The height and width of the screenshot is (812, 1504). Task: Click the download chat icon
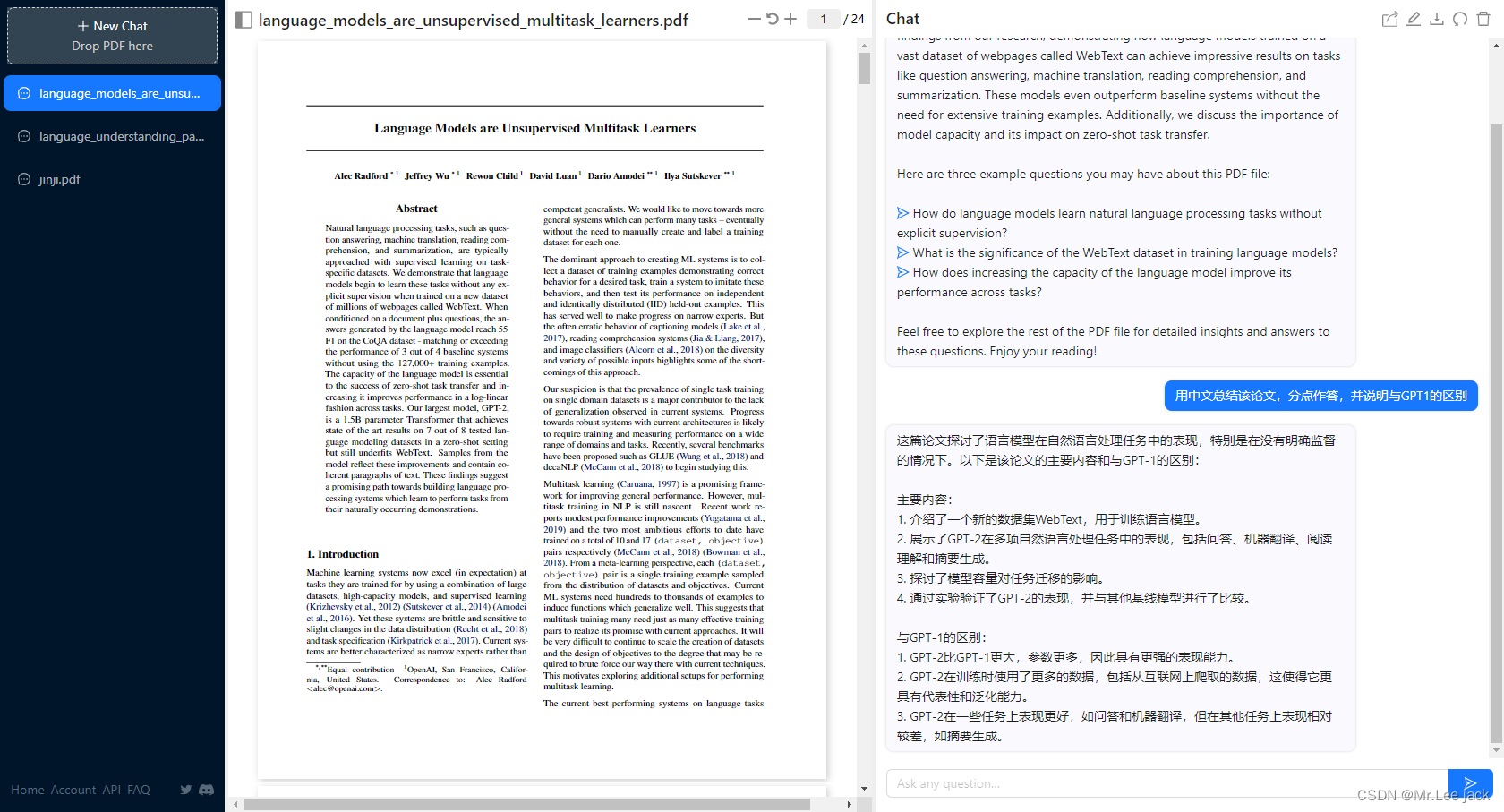click(x=1437, y=19)
